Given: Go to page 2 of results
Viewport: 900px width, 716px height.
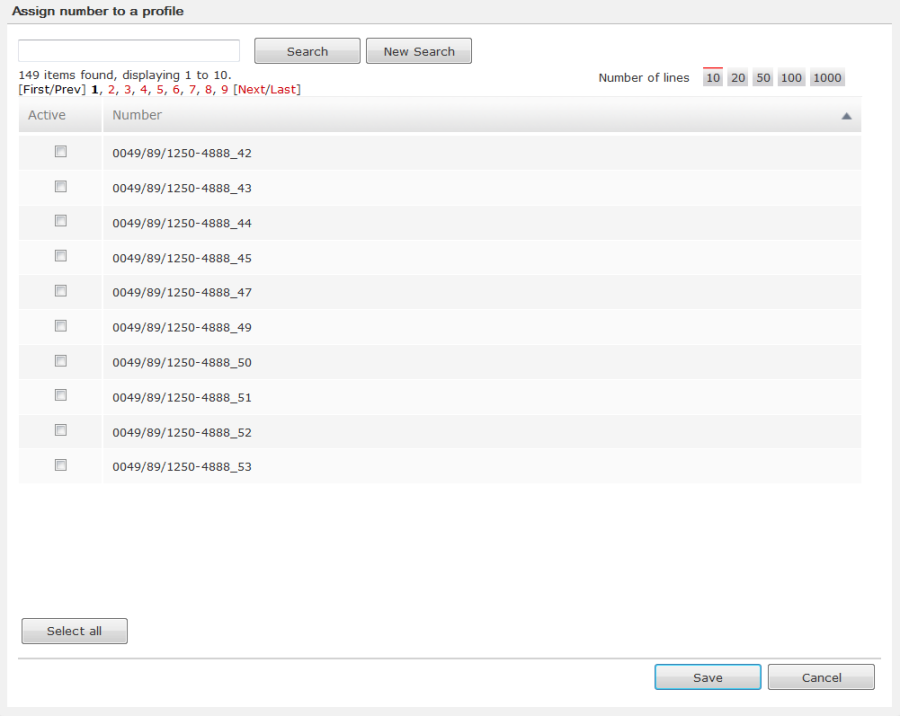Looking at the screenshot, I should coord(110,89).
